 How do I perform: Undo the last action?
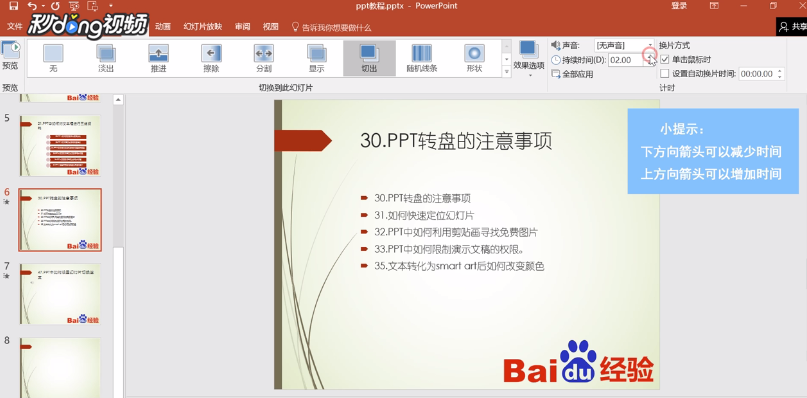pos(32,6)
